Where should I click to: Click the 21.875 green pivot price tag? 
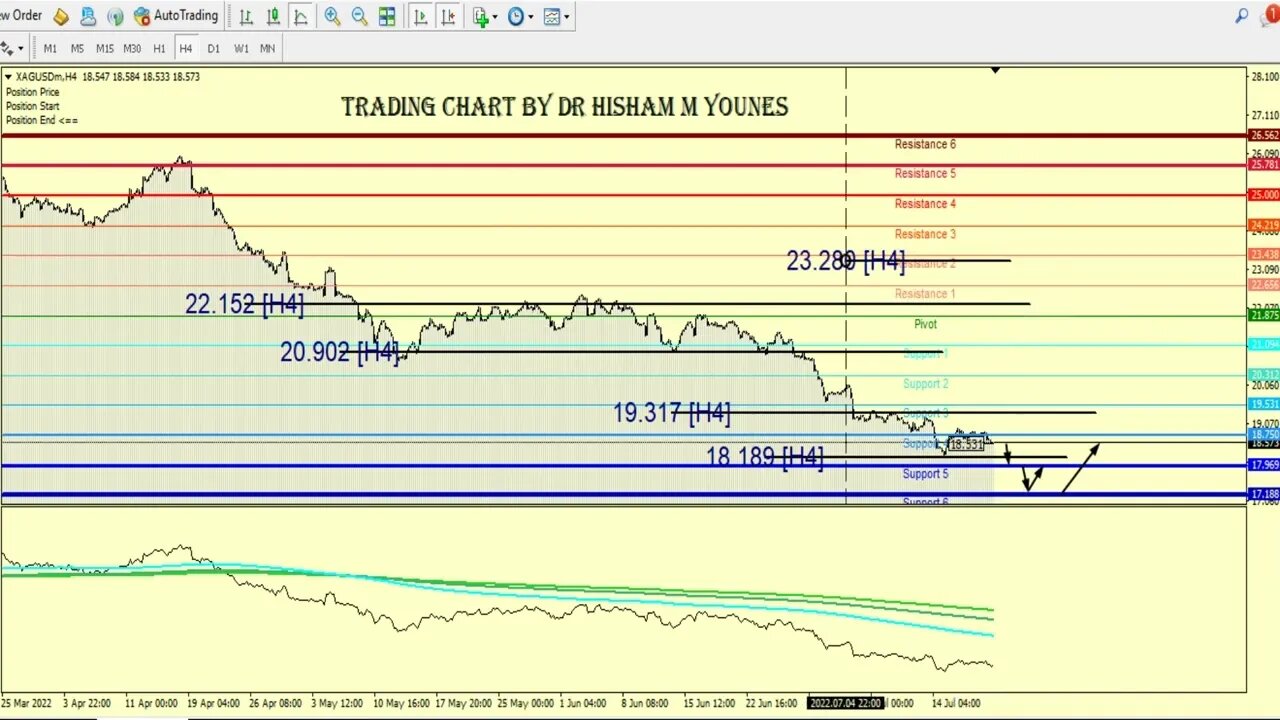coord(1264,316)
